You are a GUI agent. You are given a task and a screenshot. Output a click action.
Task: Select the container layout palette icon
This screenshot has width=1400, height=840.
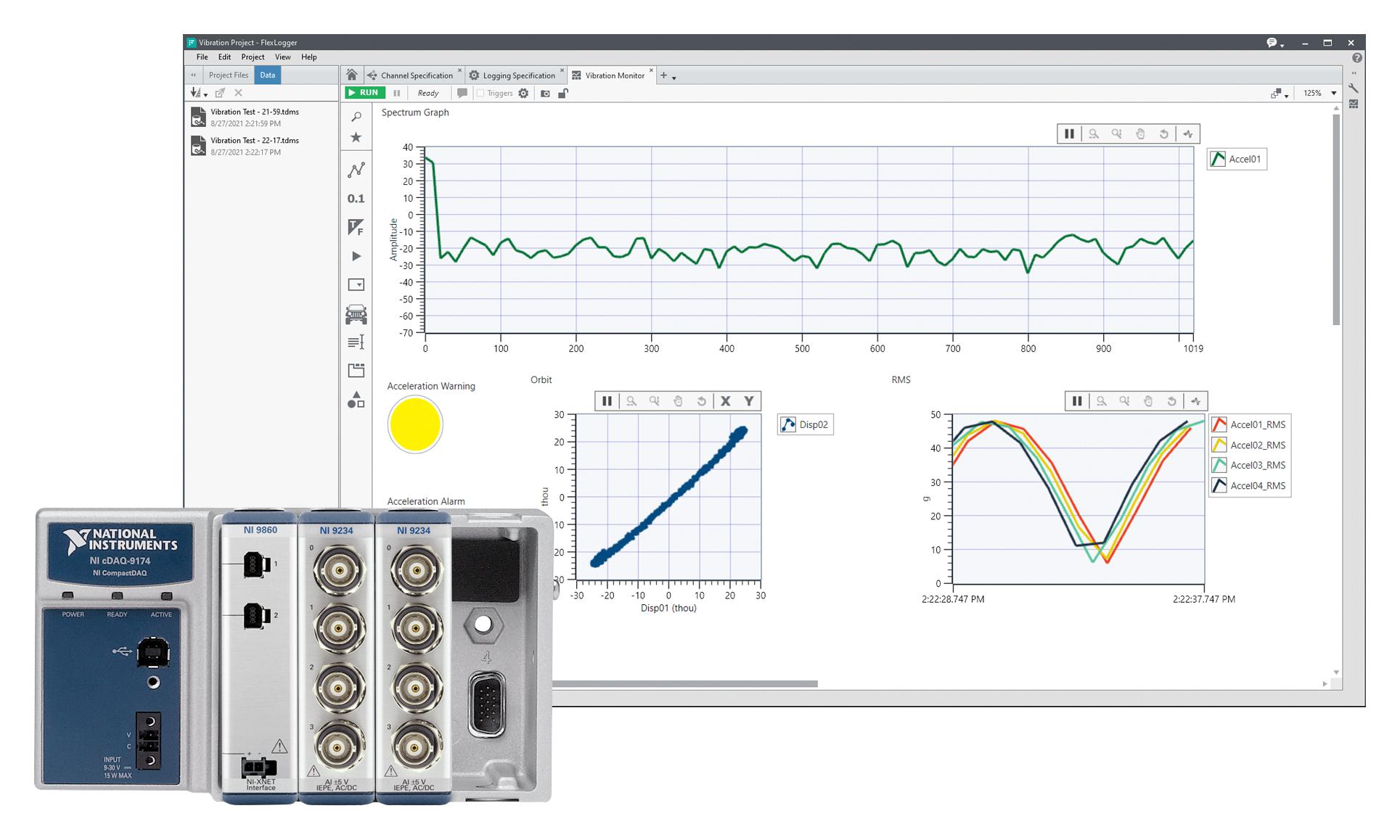tap(356, 371)
